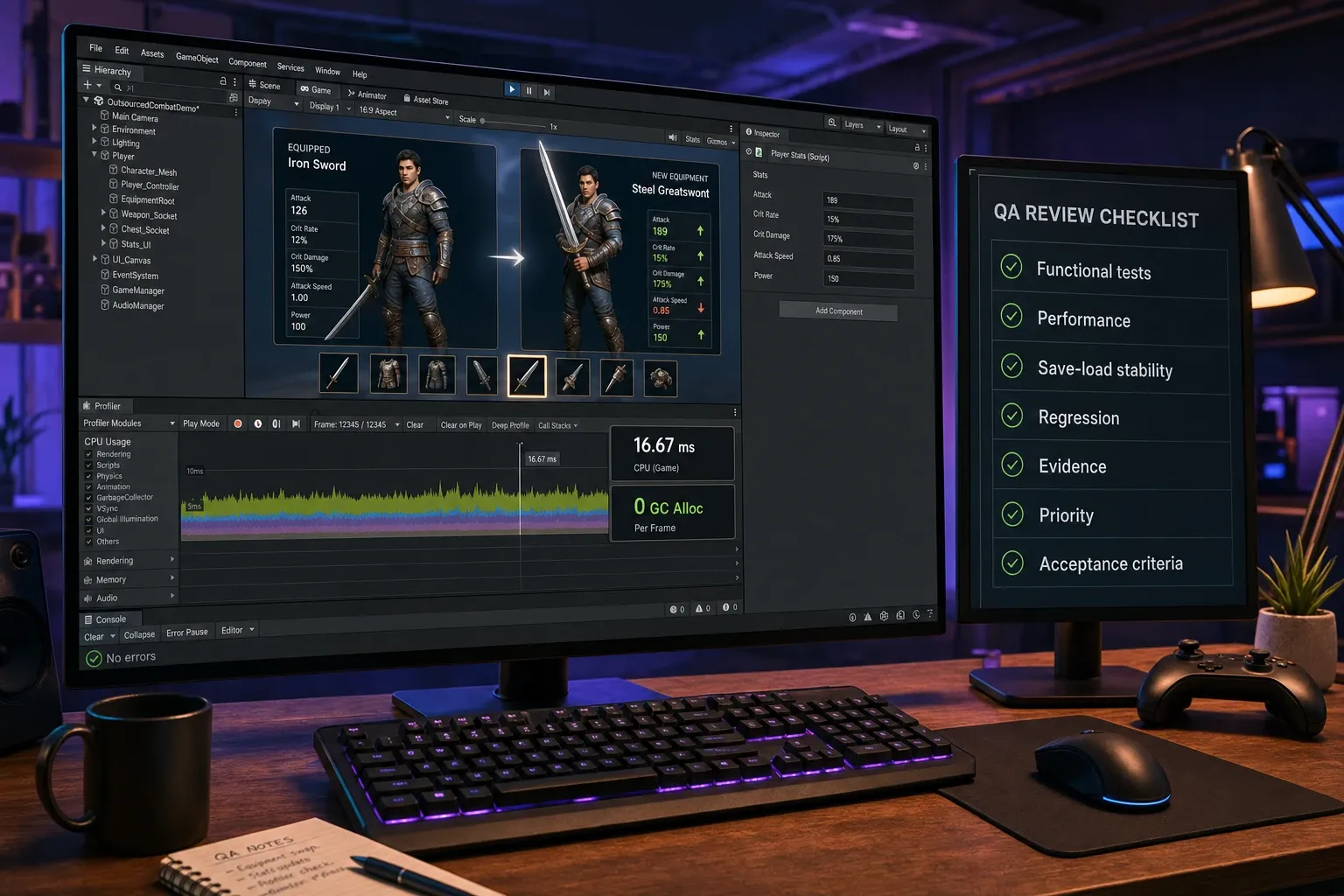Expand the Lighting object in Hierarchy
The image size is (1344, 896).
[x=94, y=141]
